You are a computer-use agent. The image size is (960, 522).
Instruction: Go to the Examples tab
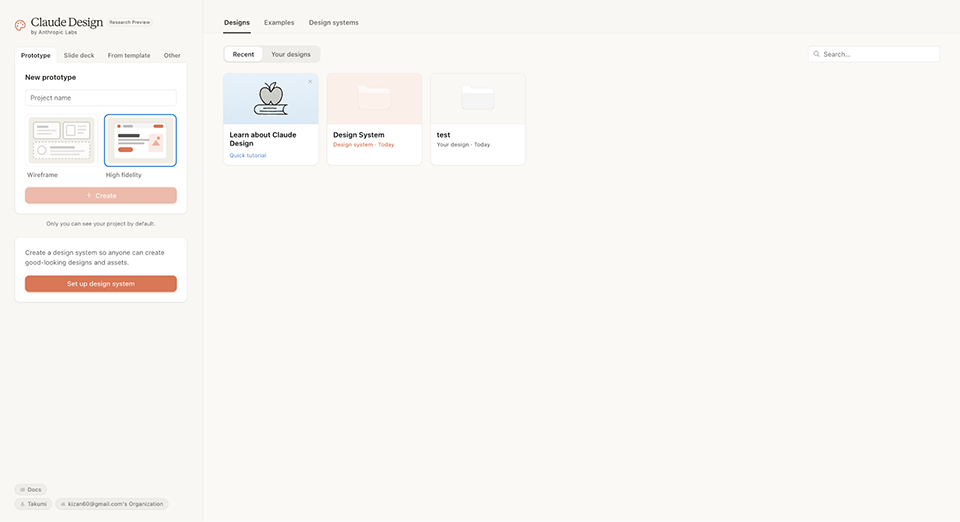(x=279, y=23)
